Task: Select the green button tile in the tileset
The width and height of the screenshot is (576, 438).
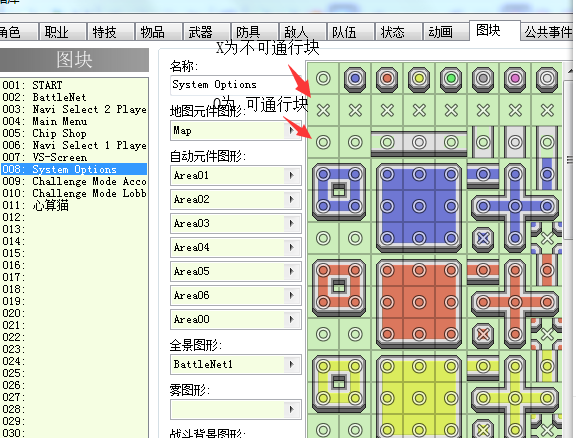Action: click(x=451, y=78)
